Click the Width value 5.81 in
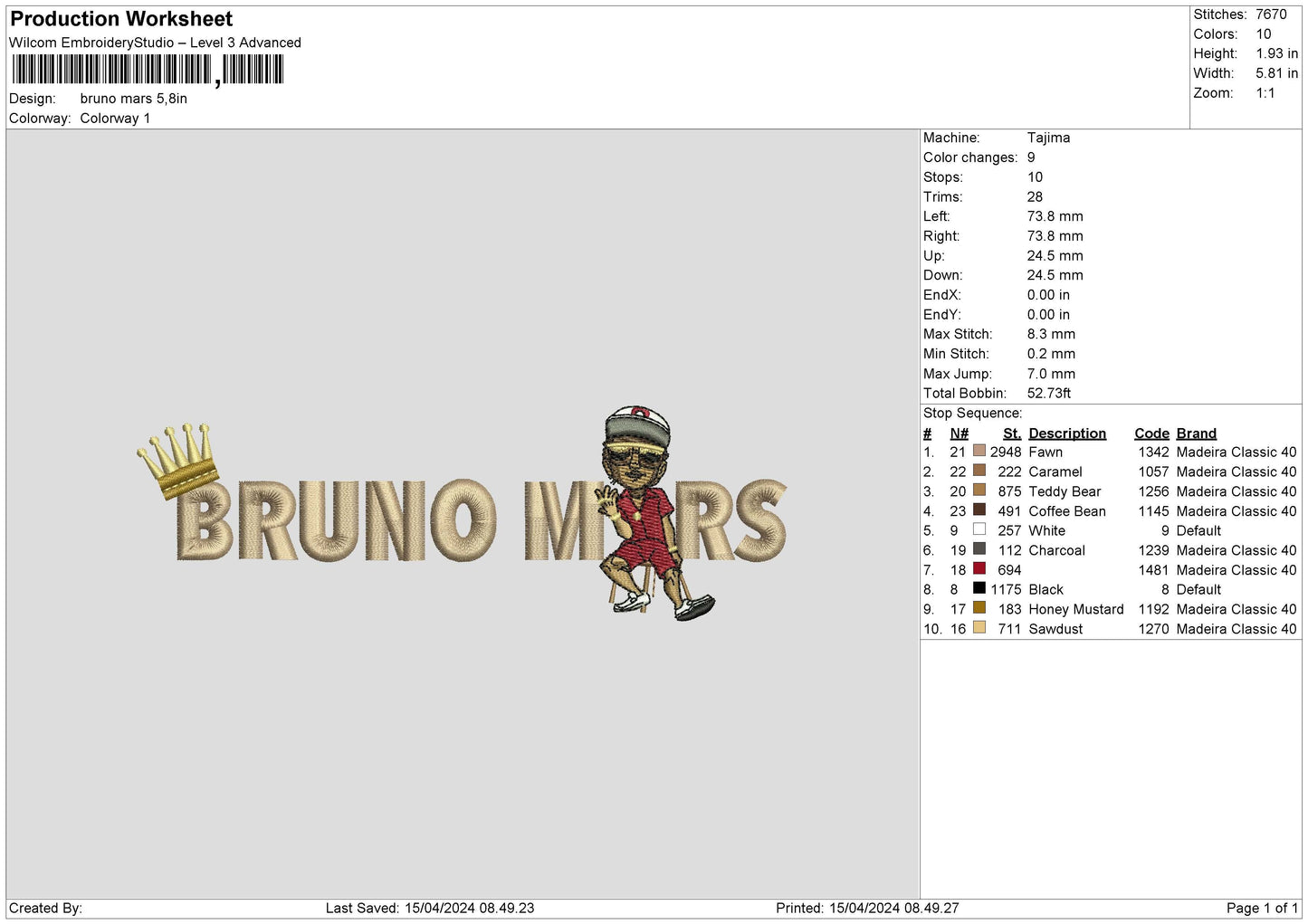 (1276, 73)
